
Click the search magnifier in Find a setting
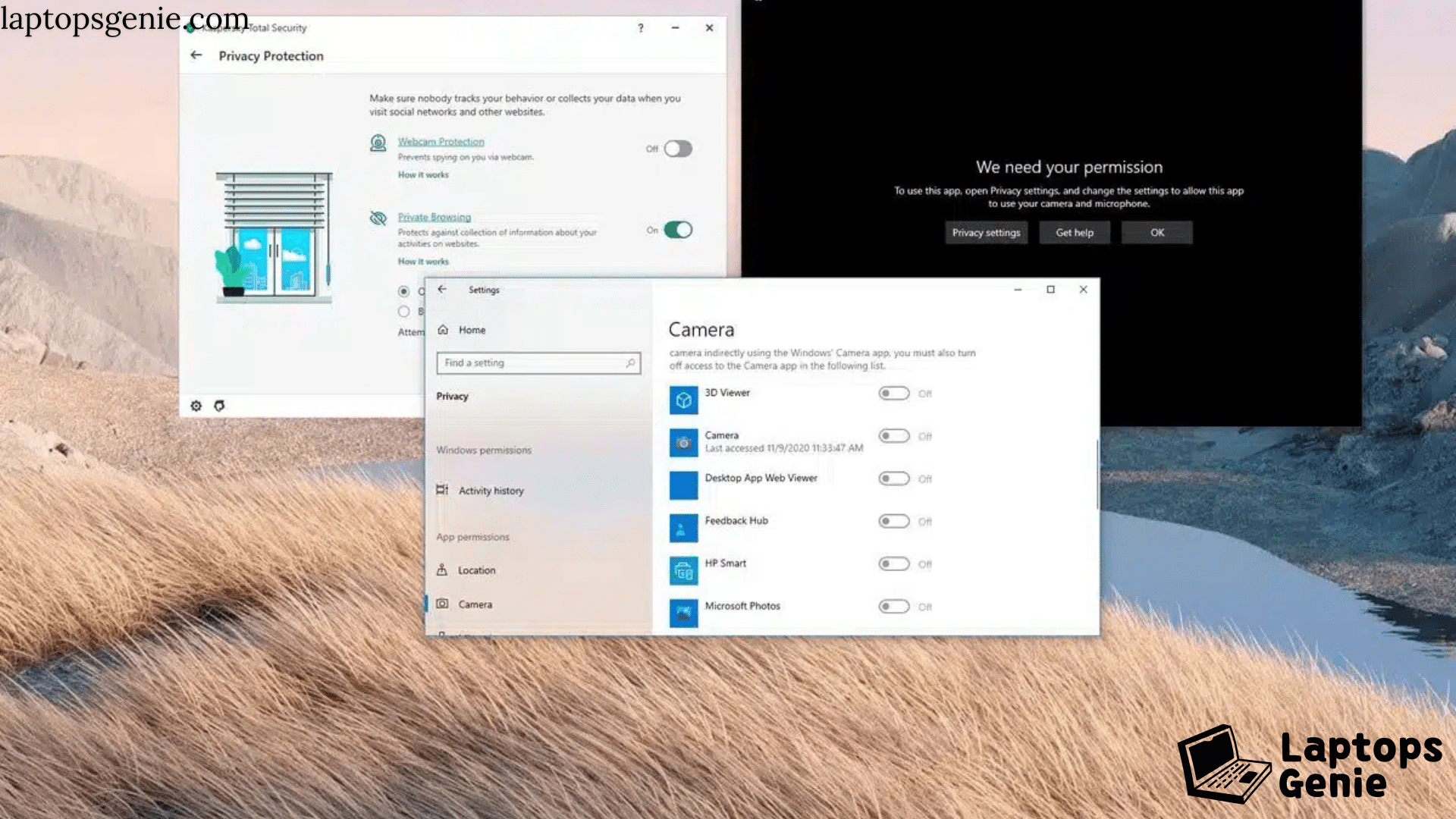[x=630, y=363]
